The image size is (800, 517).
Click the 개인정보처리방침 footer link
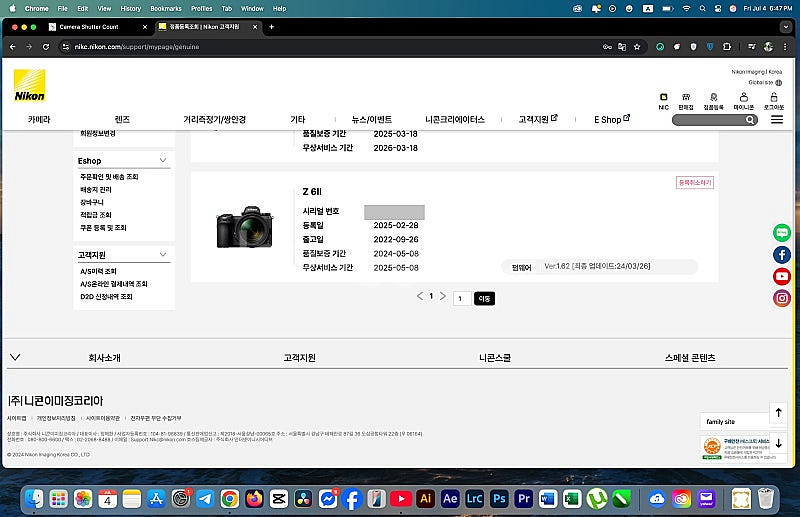[56, 418]
